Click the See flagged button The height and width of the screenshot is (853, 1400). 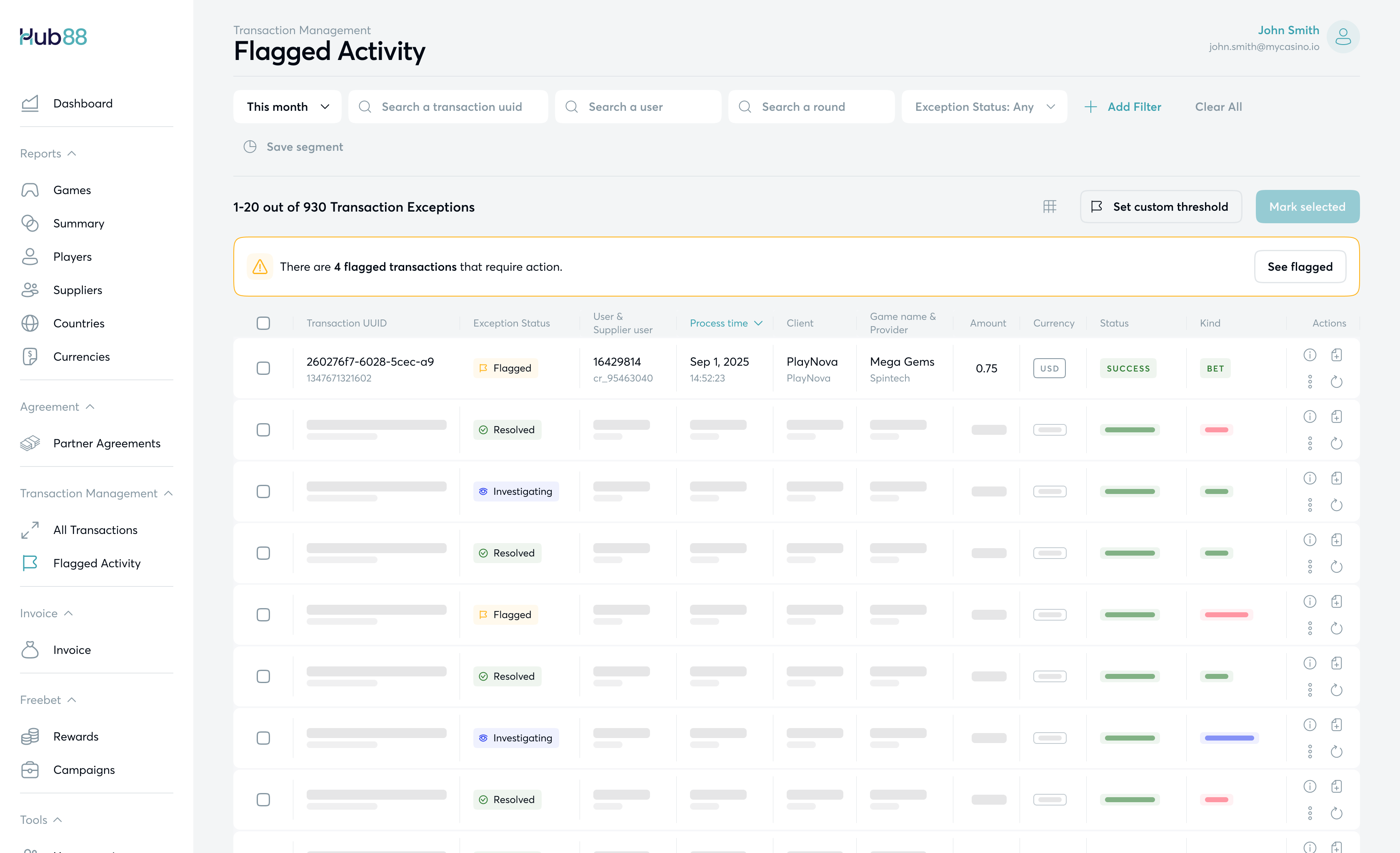tap(1300, 267)
